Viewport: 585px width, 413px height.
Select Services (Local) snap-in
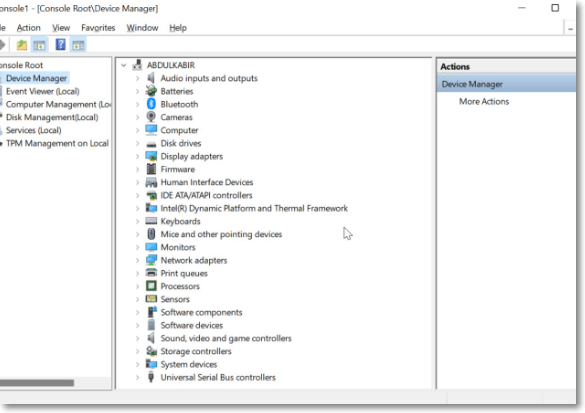click(34, 130)
